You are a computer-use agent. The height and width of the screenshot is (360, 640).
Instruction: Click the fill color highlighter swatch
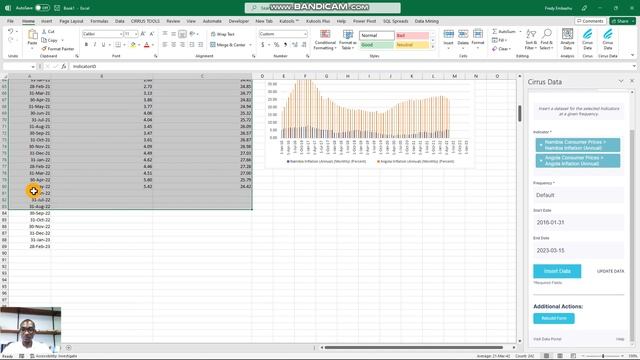pos(133,44)
